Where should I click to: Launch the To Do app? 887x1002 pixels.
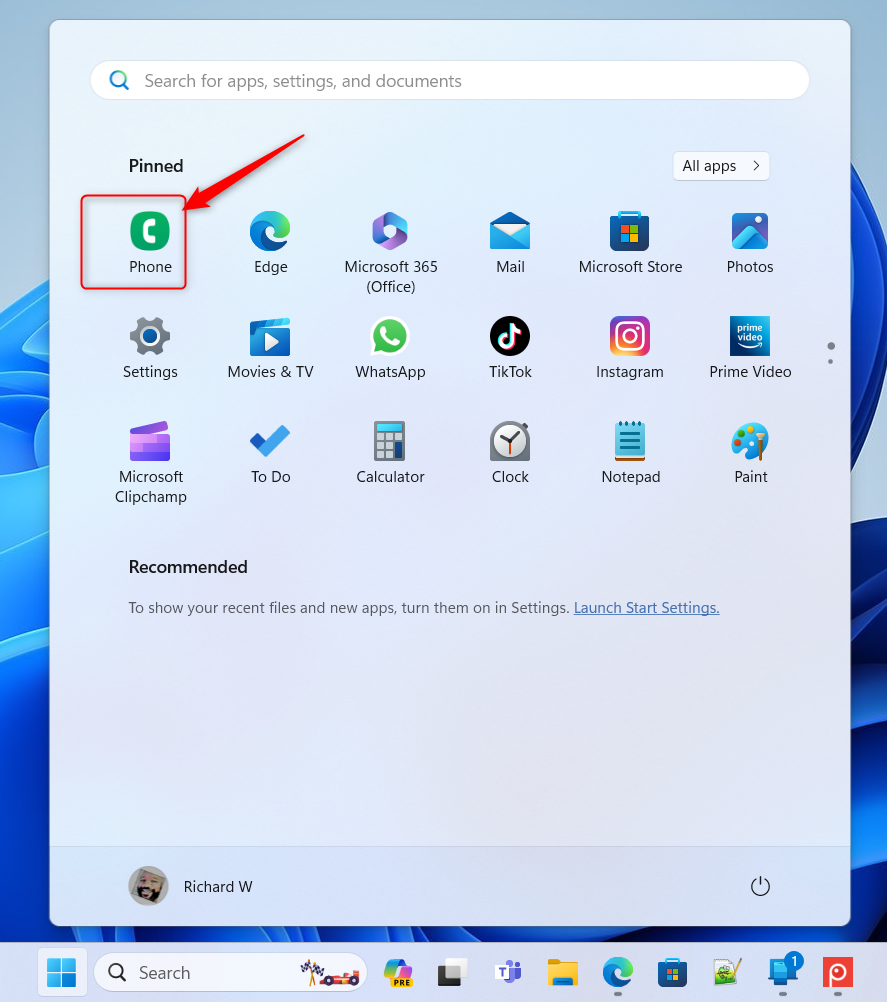(x=270, y=453)
